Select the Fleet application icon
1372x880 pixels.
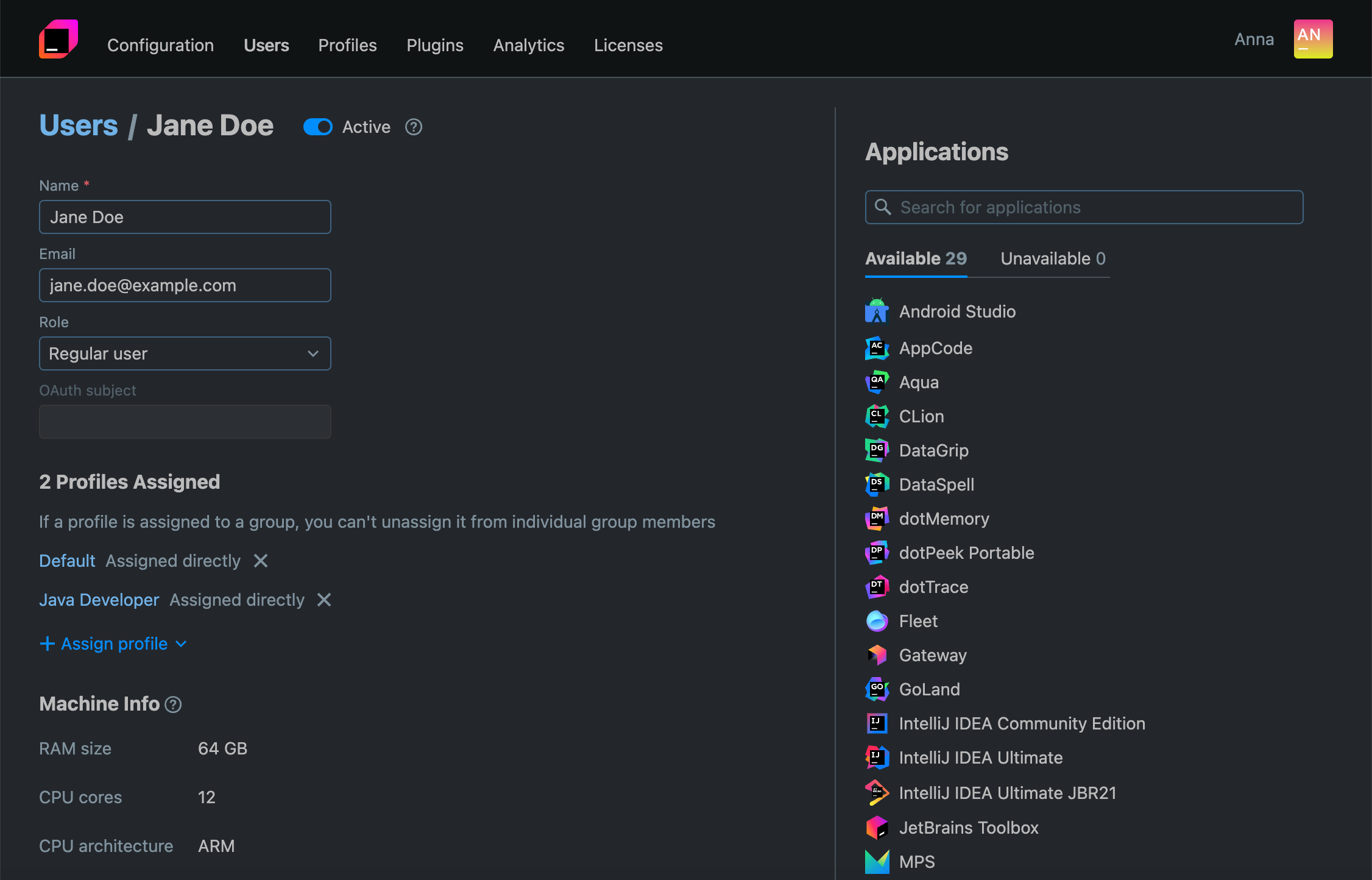tap(877, 620)
